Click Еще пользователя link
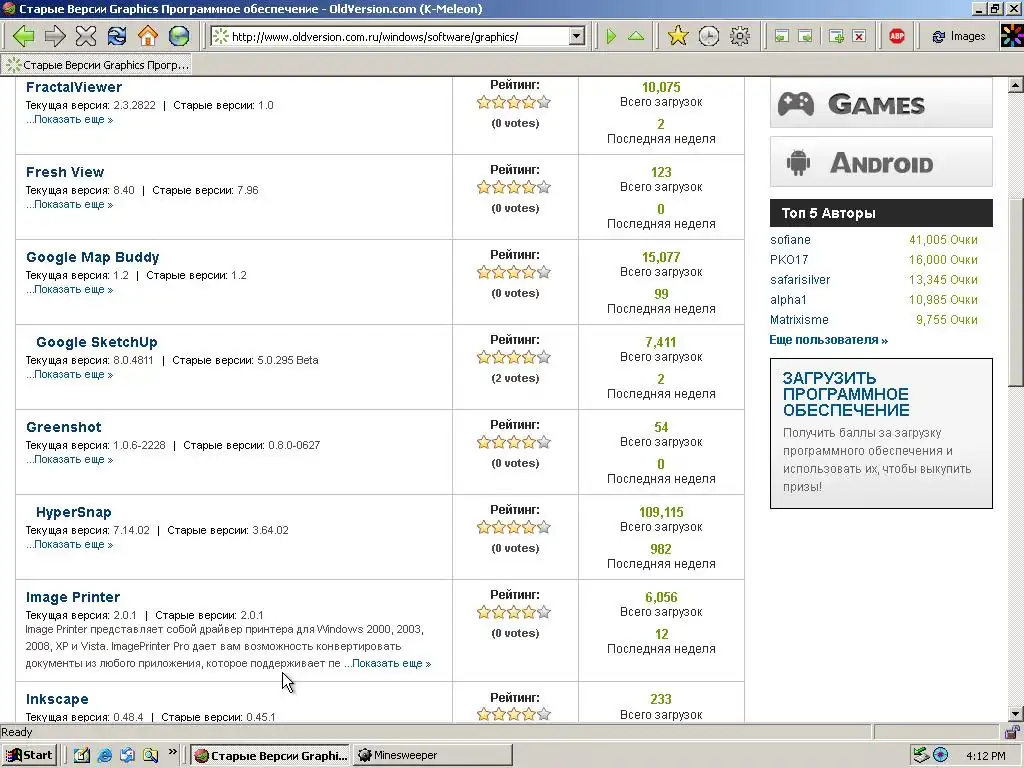 point(829,340)
